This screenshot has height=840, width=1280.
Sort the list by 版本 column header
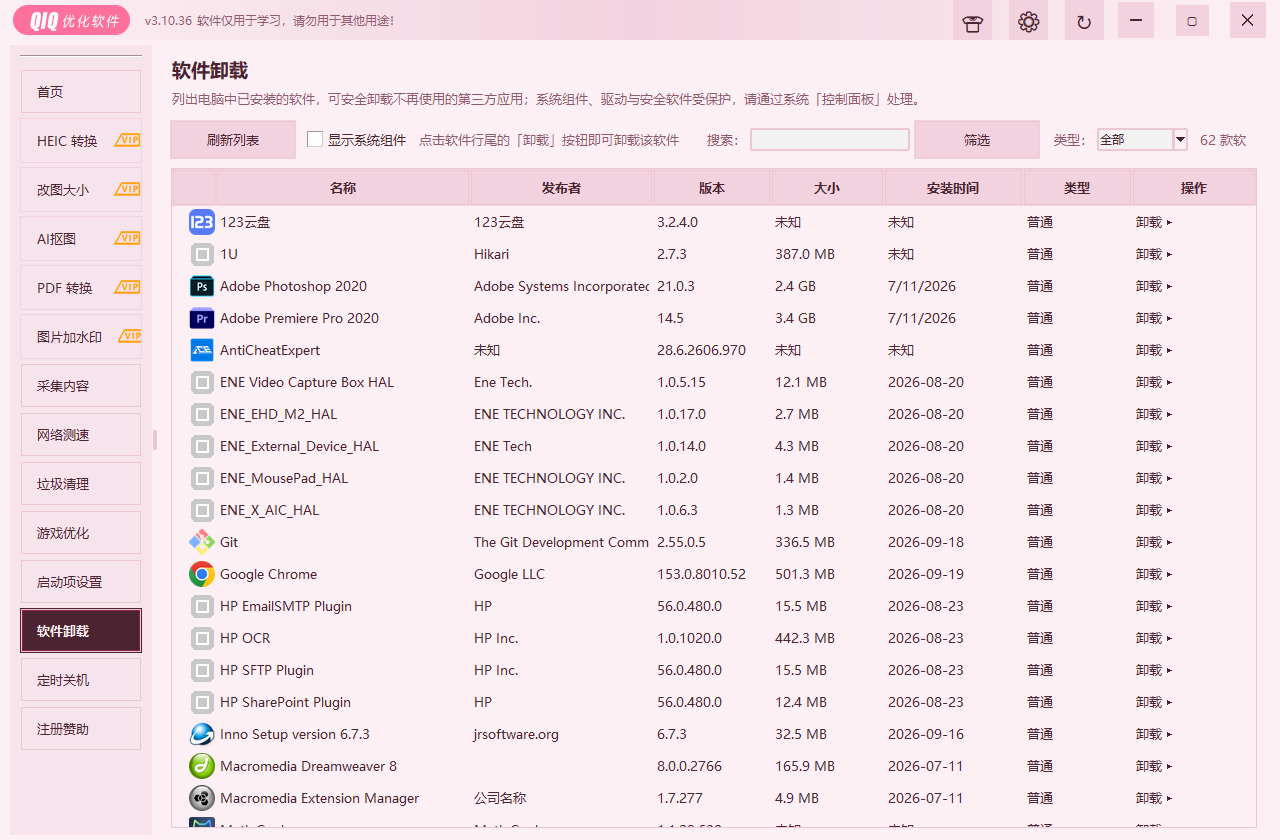click(712, 188)
